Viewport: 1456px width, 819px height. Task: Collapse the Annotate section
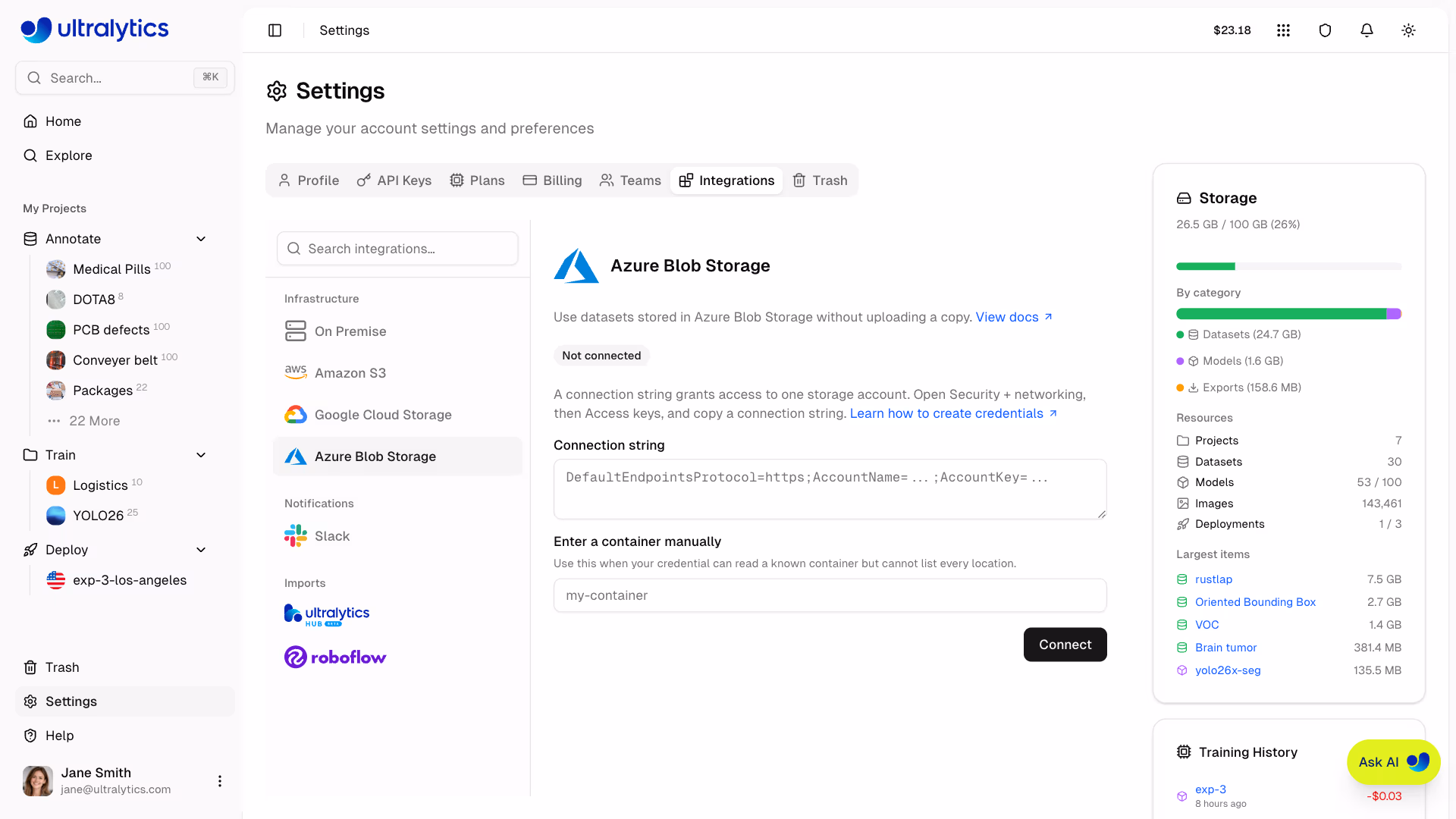coord(201,239)
